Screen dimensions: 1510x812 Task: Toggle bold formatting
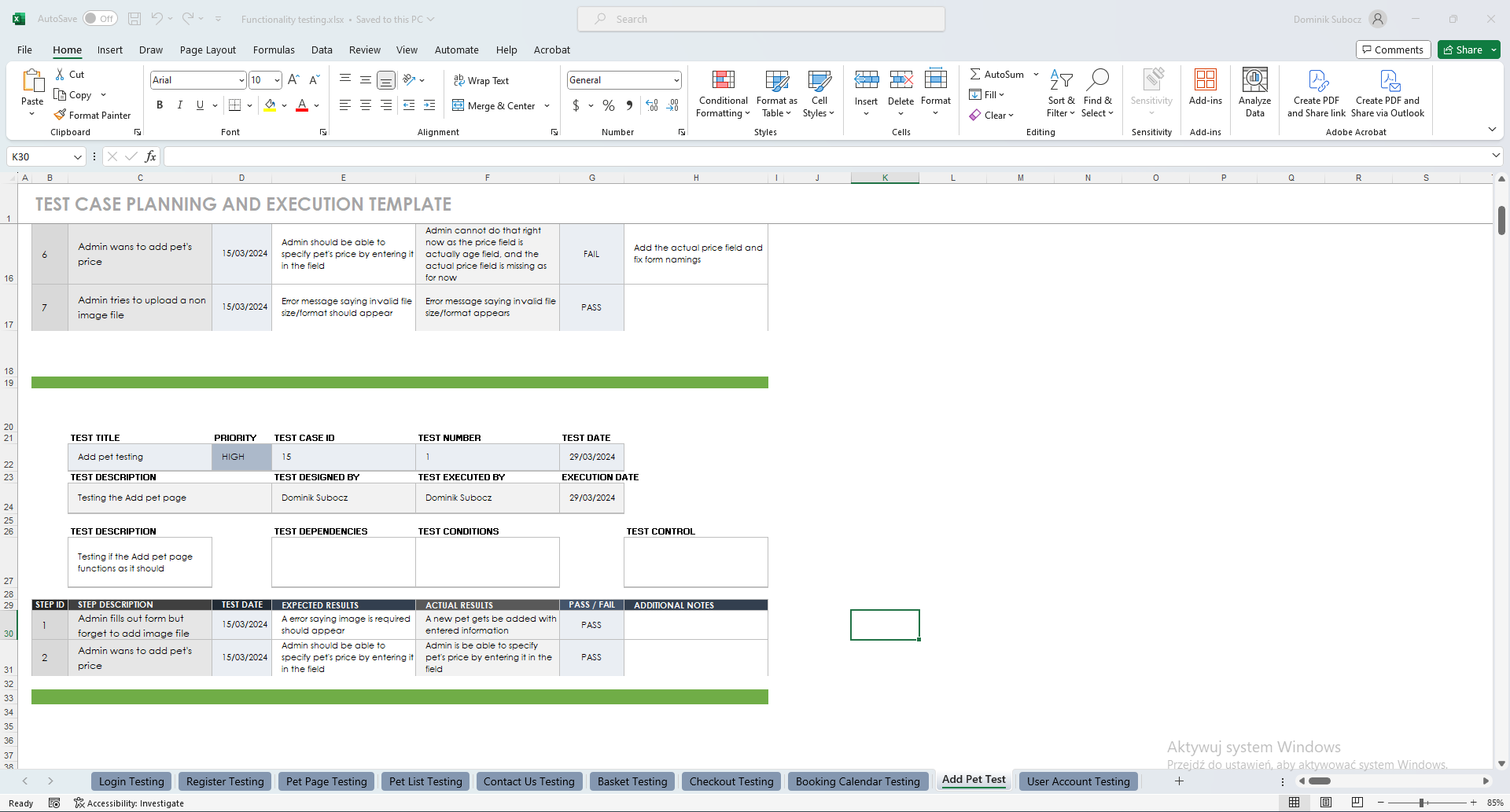point(159,105)
